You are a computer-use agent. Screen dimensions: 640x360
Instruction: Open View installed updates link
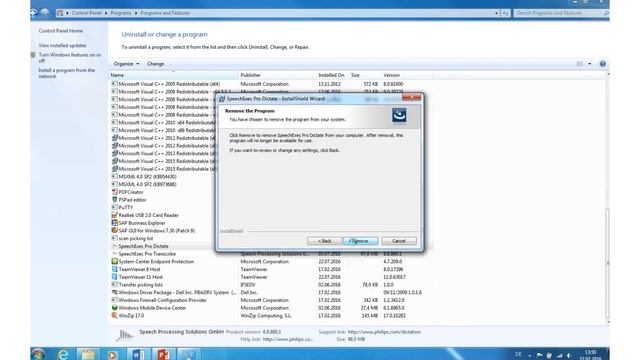click(62, 45)
